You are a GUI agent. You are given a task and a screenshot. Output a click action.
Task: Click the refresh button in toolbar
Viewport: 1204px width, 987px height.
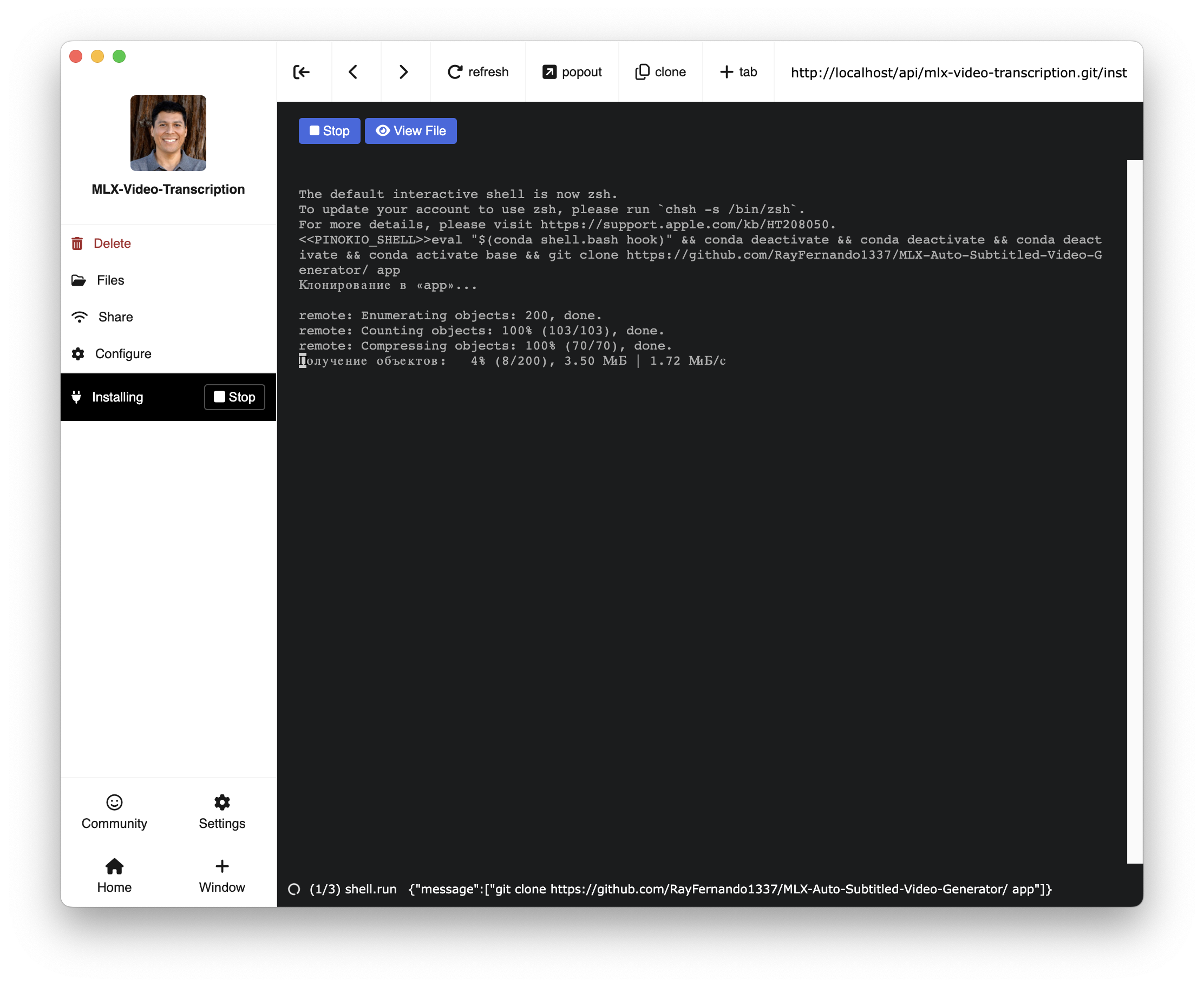(x=479, y=72)
